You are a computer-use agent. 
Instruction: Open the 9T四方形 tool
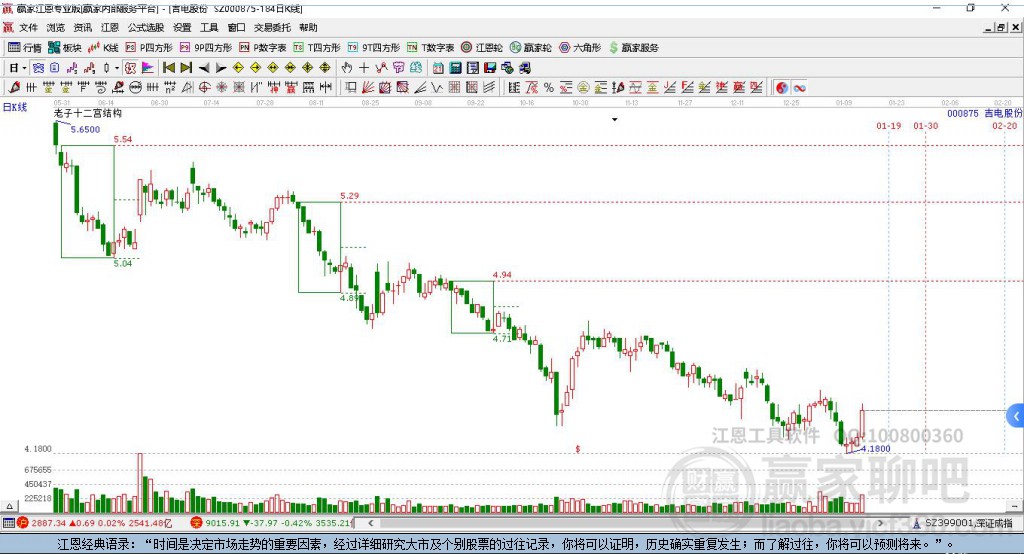click(374, 48)
